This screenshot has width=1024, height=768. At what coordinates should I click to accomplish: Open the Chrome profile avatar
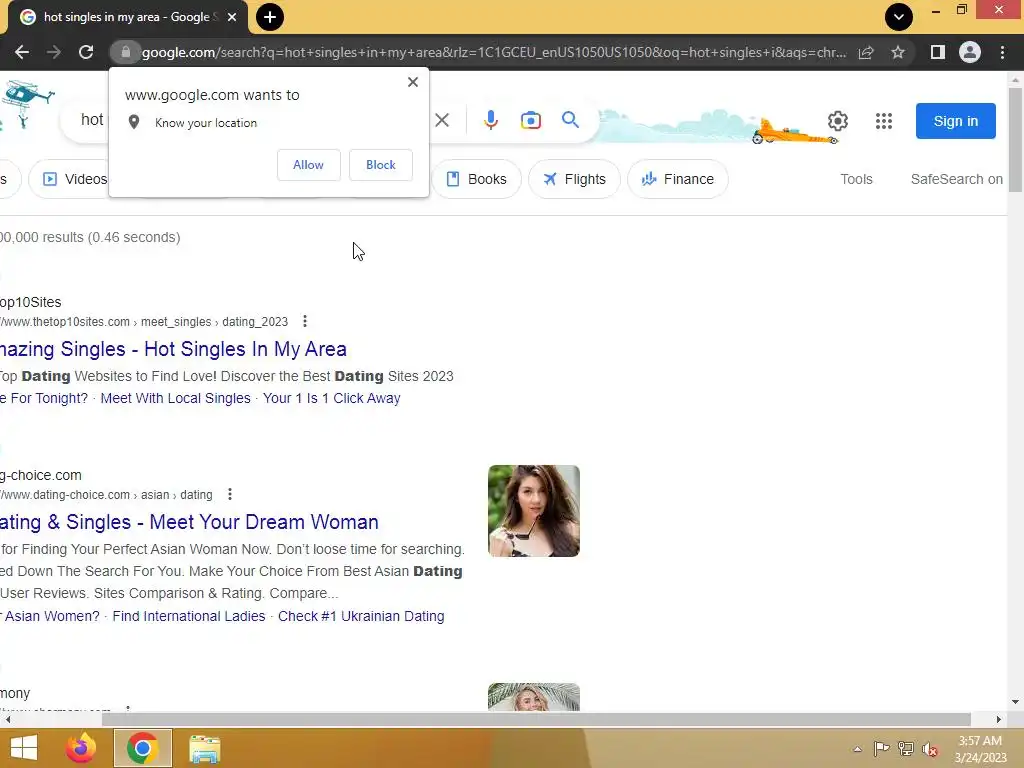pyautogui.click(x=970, y=52)
